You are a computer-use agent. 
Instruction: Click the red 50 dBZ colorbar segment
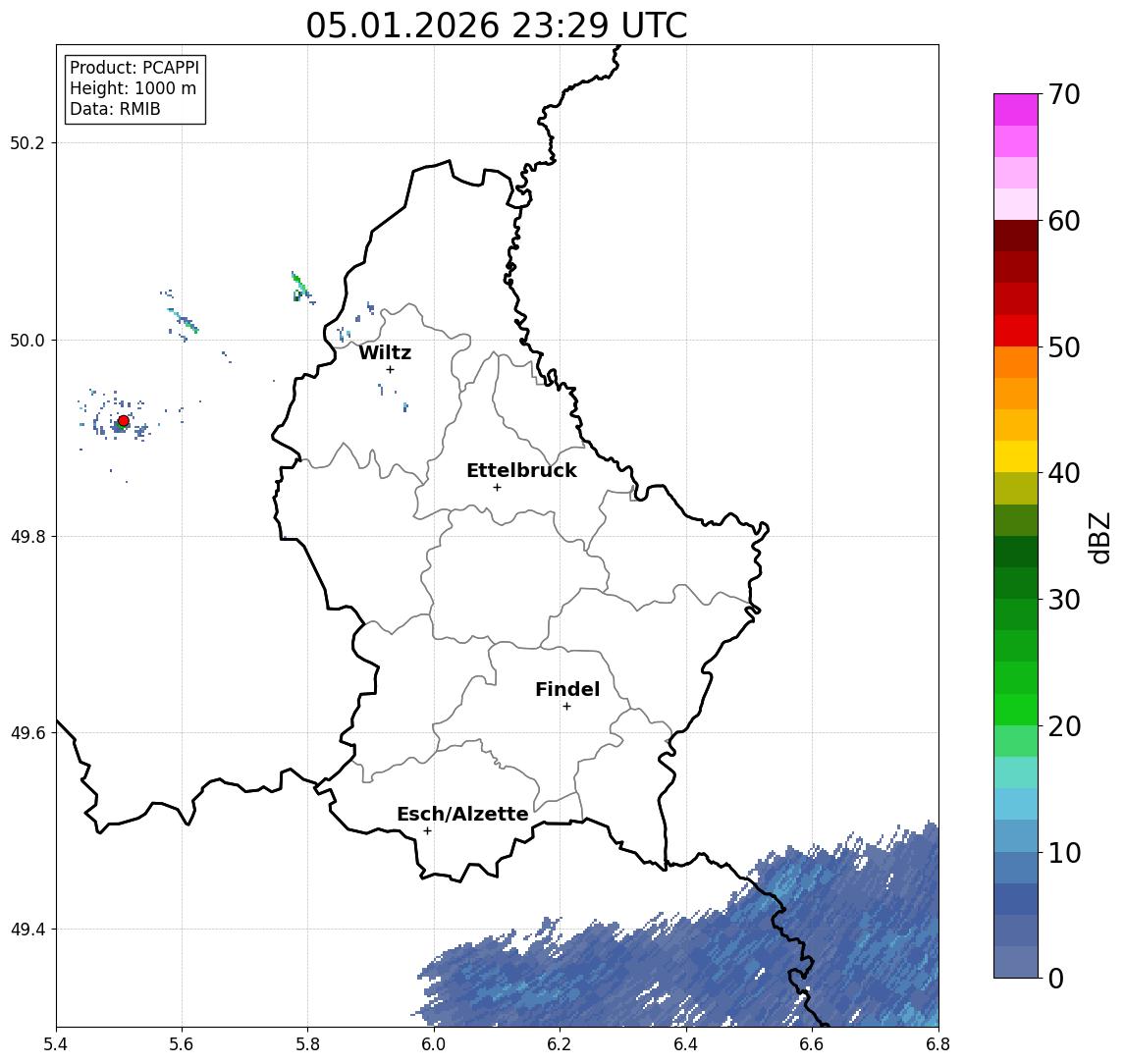point(1016,331)
